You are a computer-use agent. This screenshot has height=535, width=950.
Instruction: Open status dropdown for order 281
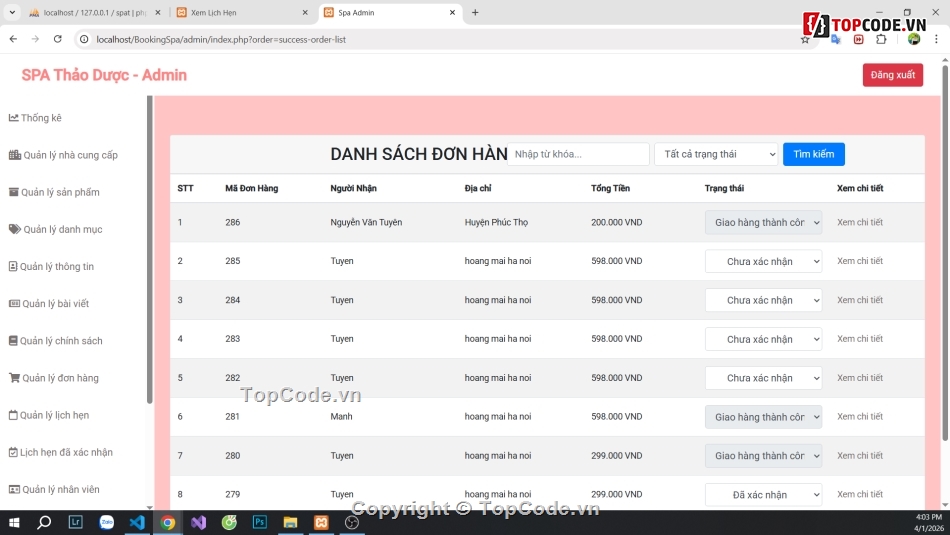pos(763,417)
